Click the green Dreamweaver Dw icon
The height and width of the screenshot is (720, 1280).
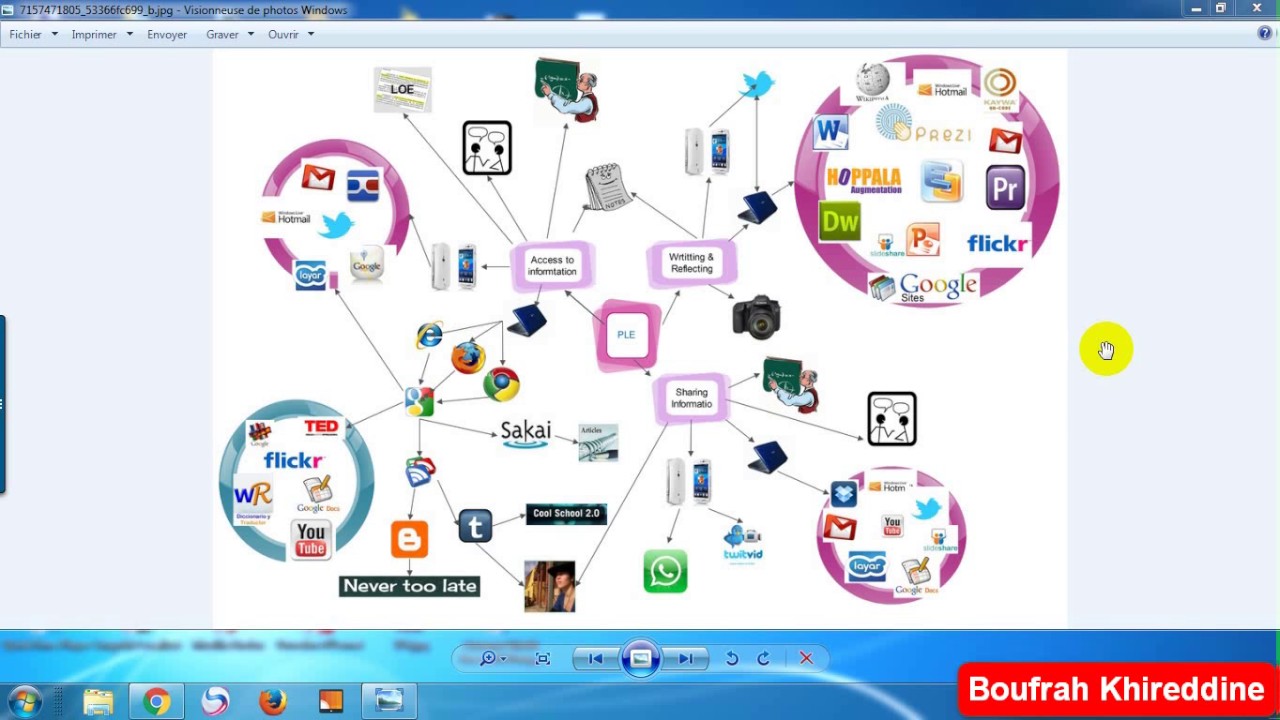839,222
